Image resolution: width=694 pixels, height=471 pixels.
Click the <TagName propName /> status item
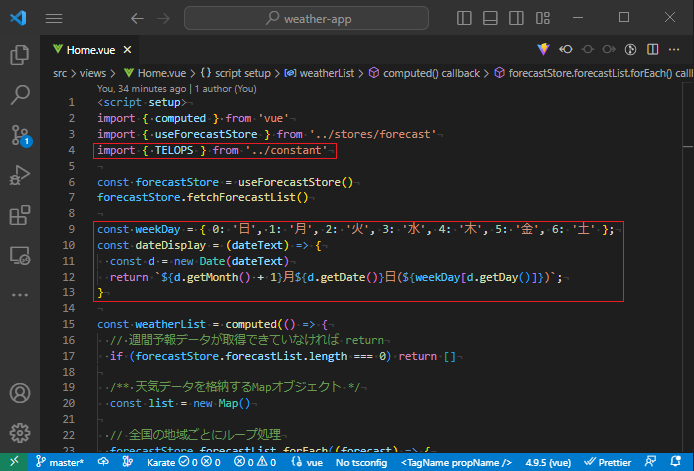click(x=456, y=463)
